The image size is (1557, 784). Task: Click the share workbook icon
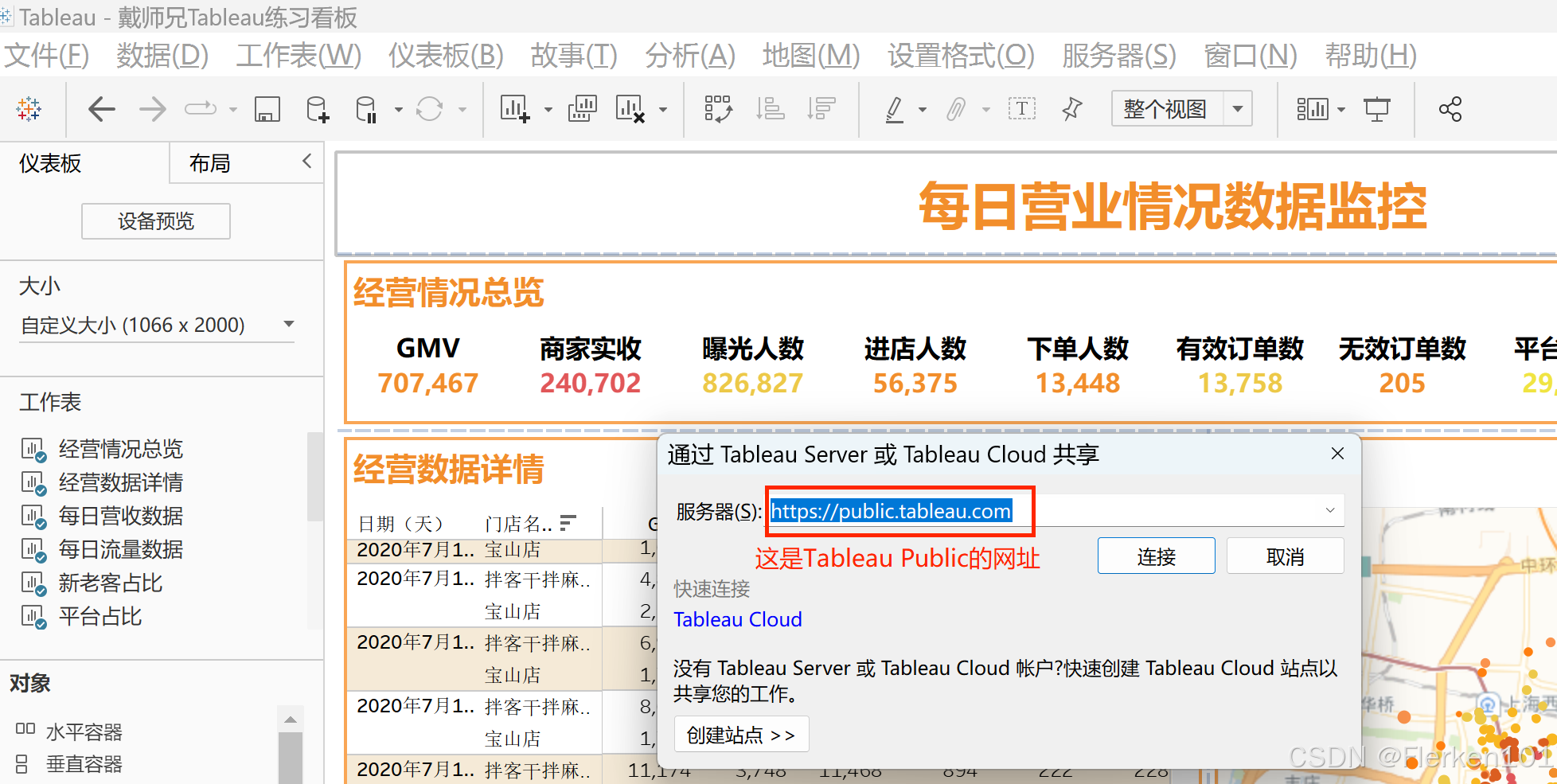[1450, 109]
